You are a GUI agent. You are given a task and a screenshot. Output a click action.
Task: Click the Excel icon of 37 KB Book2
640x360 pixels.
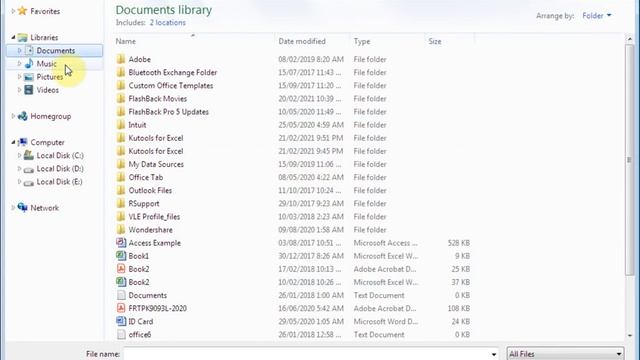pos(121,282)
